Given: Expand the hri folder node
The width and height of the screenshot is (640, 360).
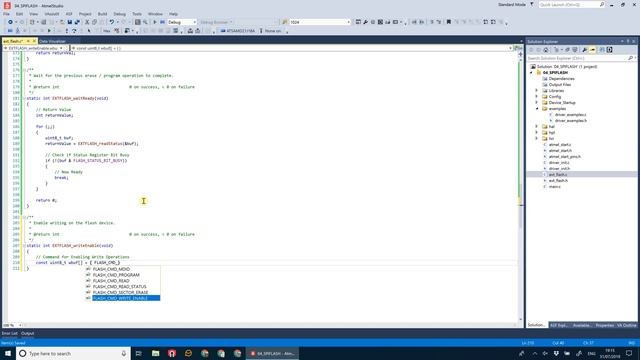Looking at the screenshot, I should coord(537,138).
